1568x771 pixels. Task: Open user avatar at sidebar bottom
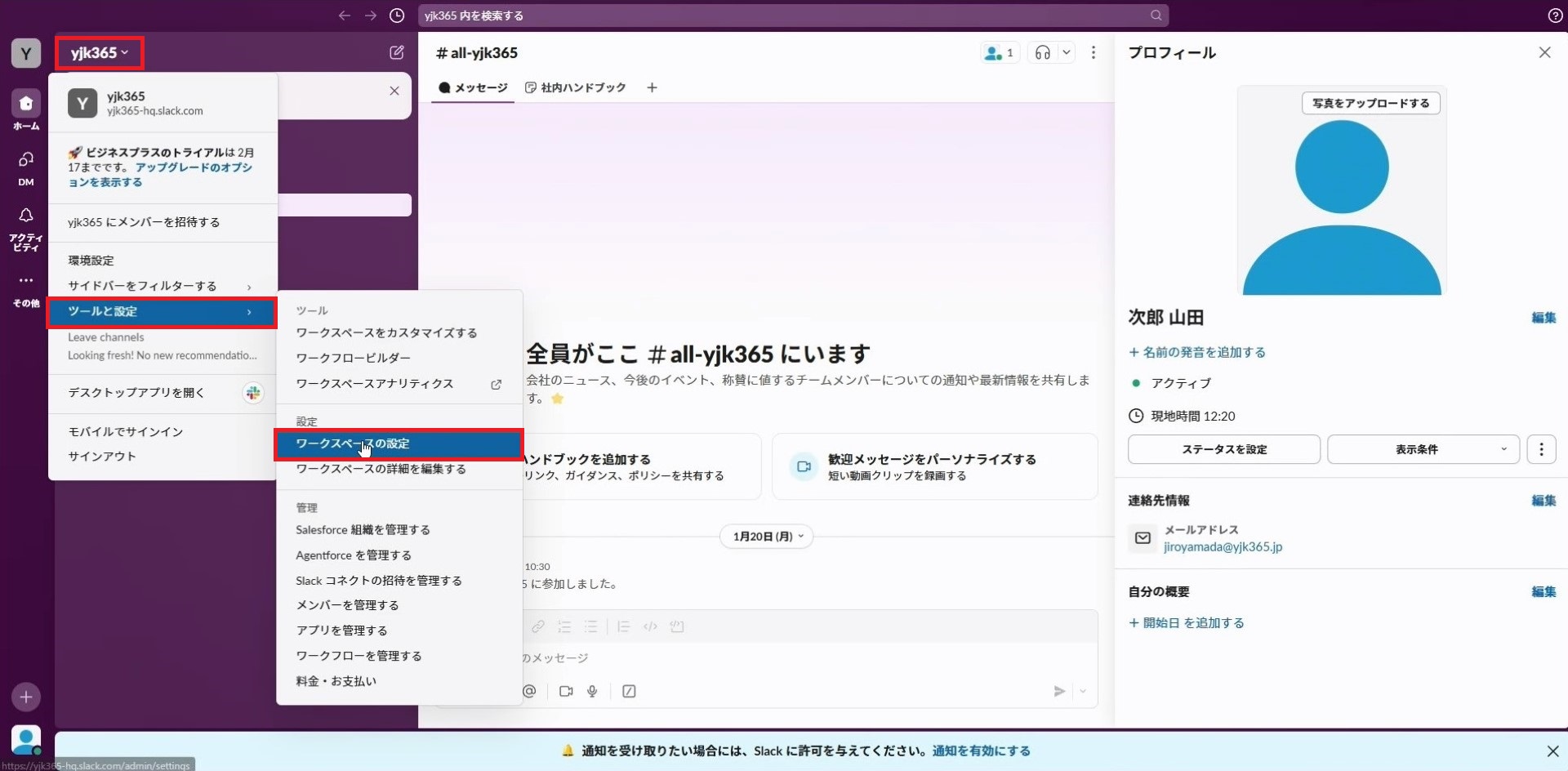point(26,740)
